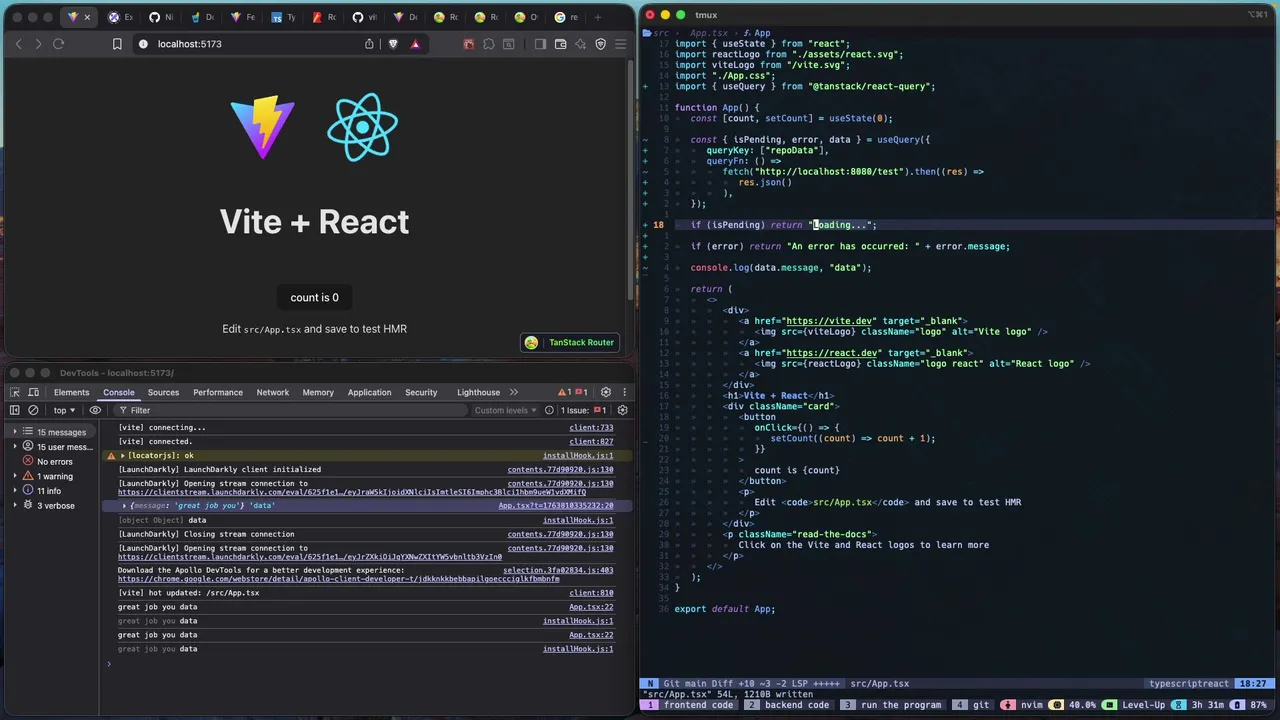Screen dimensions: 1280x720
Task: Open console settings gear
Action: click(x=622, y=410)
